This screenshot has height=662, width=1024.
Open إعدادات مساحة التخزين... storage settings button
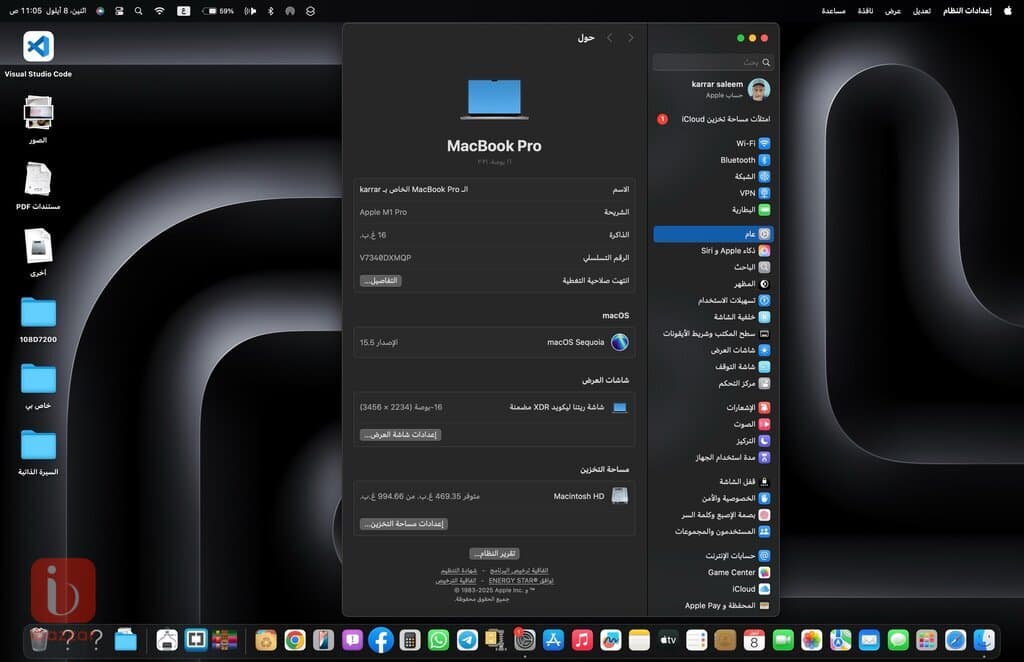404,524
